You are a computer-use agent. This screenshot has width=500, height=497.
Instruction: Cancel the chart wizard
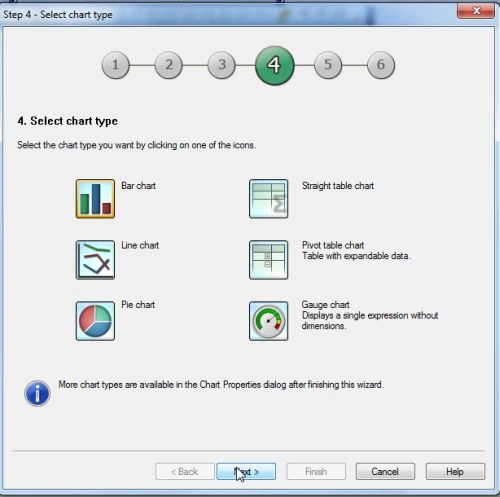coord(385,471)
